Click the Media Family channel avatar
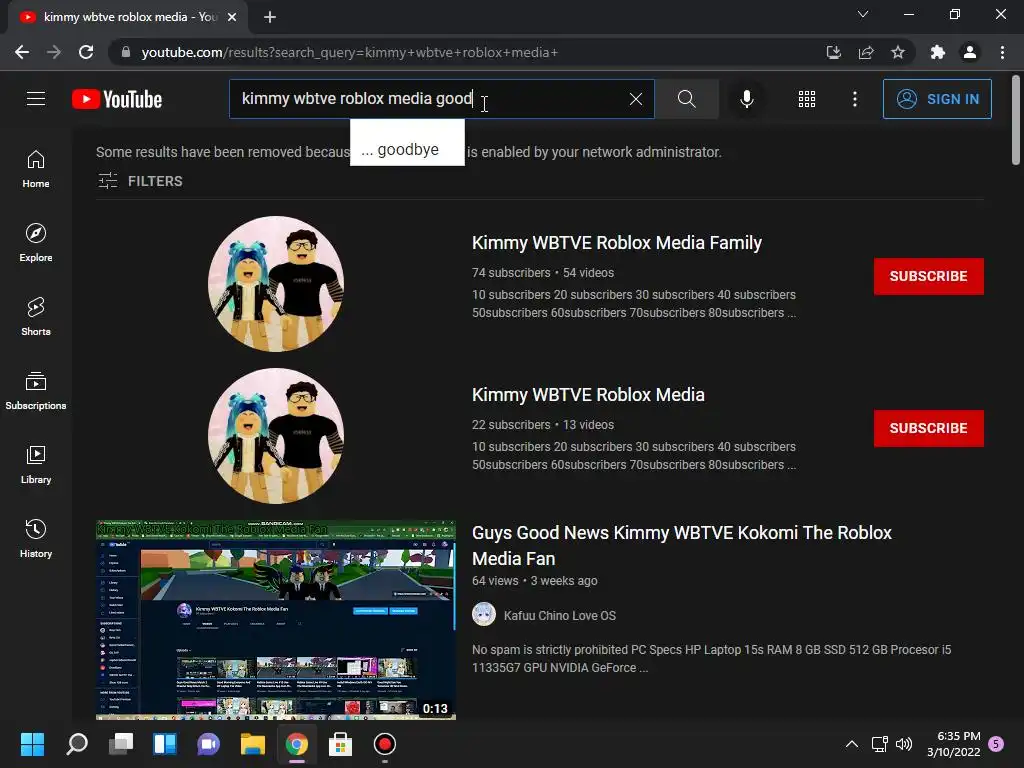Viewport: 1024px width, 768px height. (x=276, y=284)
